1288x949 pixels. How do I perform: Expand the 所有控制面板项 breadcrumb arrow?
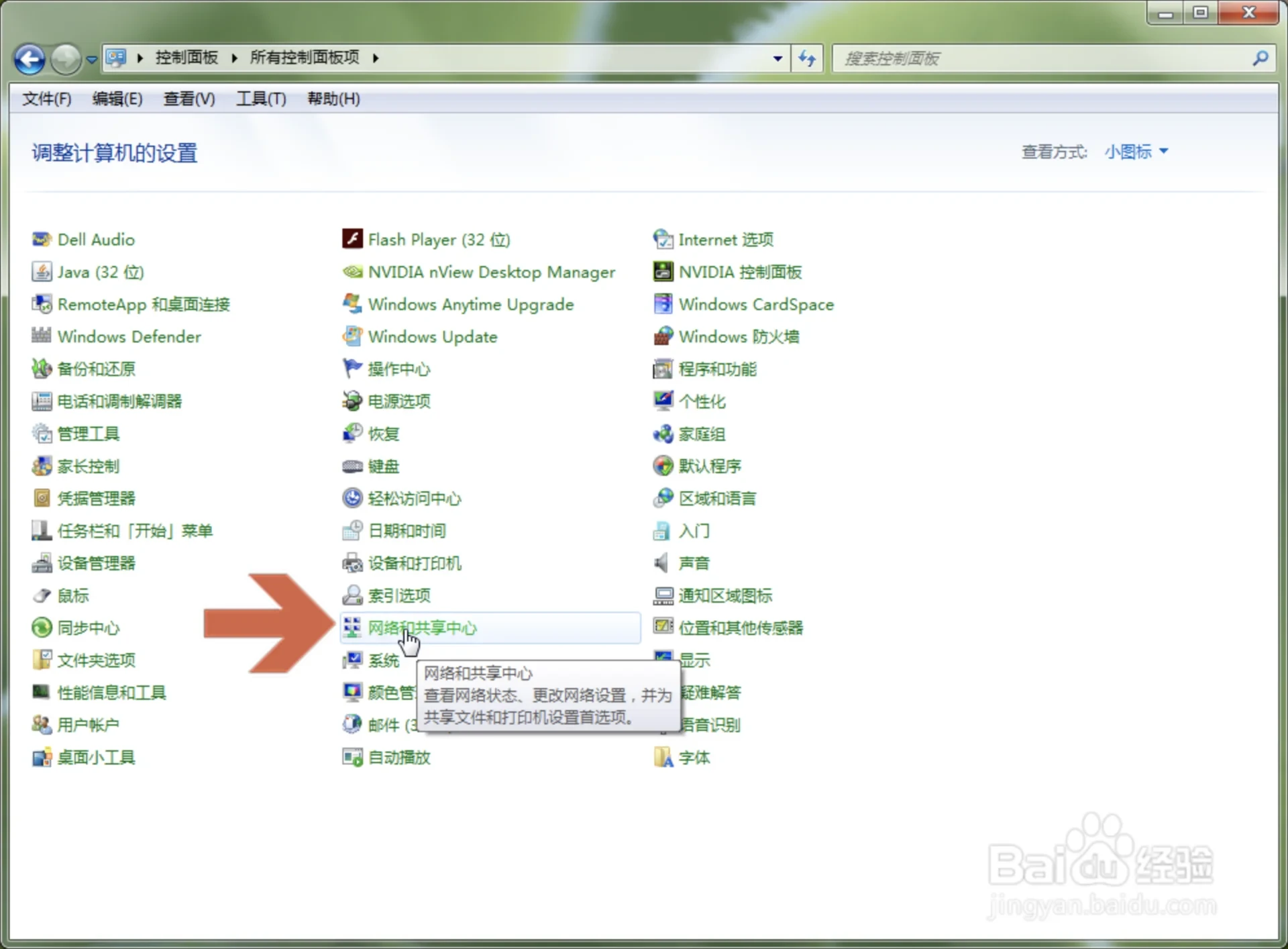[376, 58]
